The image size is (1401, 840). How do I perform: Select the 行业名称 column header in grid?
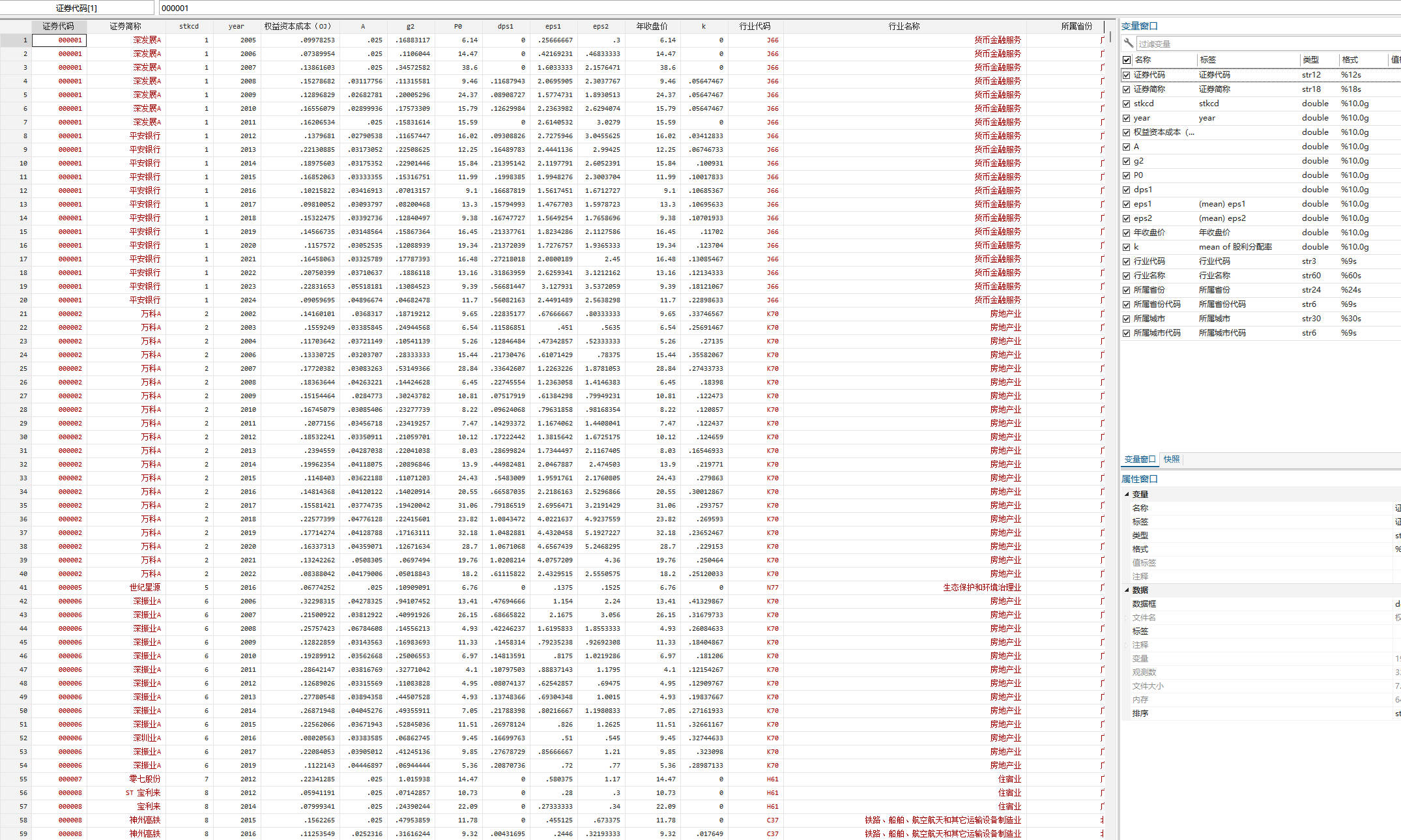coord(904,26)
